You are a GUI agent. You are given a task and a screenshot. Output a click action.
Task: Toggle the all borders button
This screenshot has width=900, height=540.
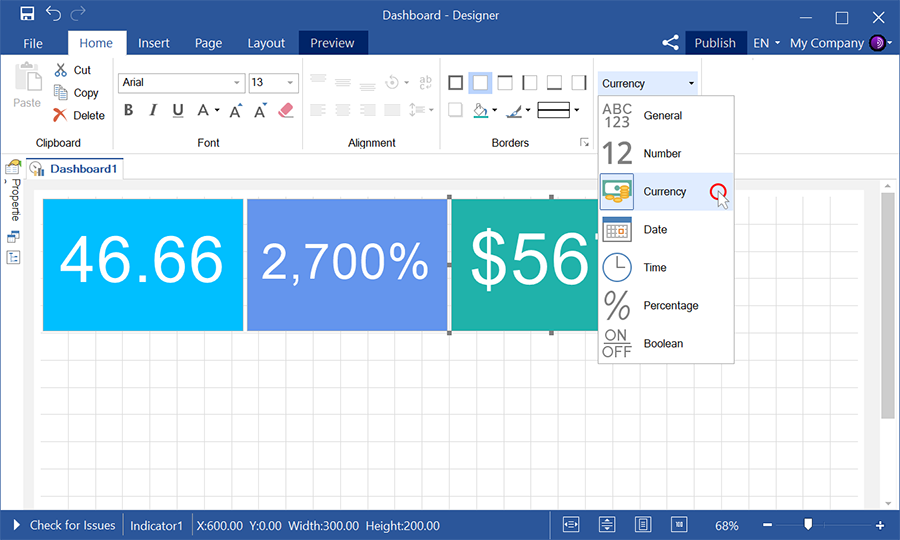(456, 83)
